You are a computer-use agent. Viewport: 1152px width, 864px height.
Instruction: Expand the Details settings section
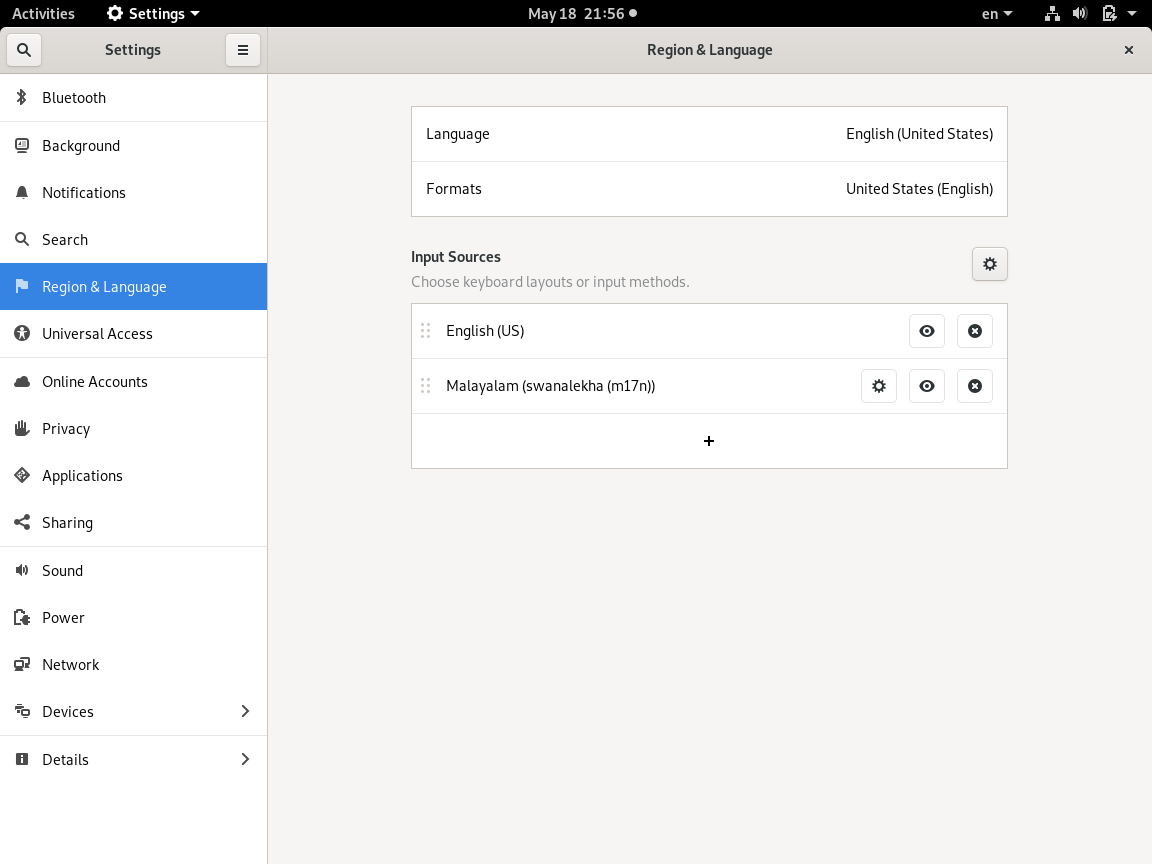(134, 760)
